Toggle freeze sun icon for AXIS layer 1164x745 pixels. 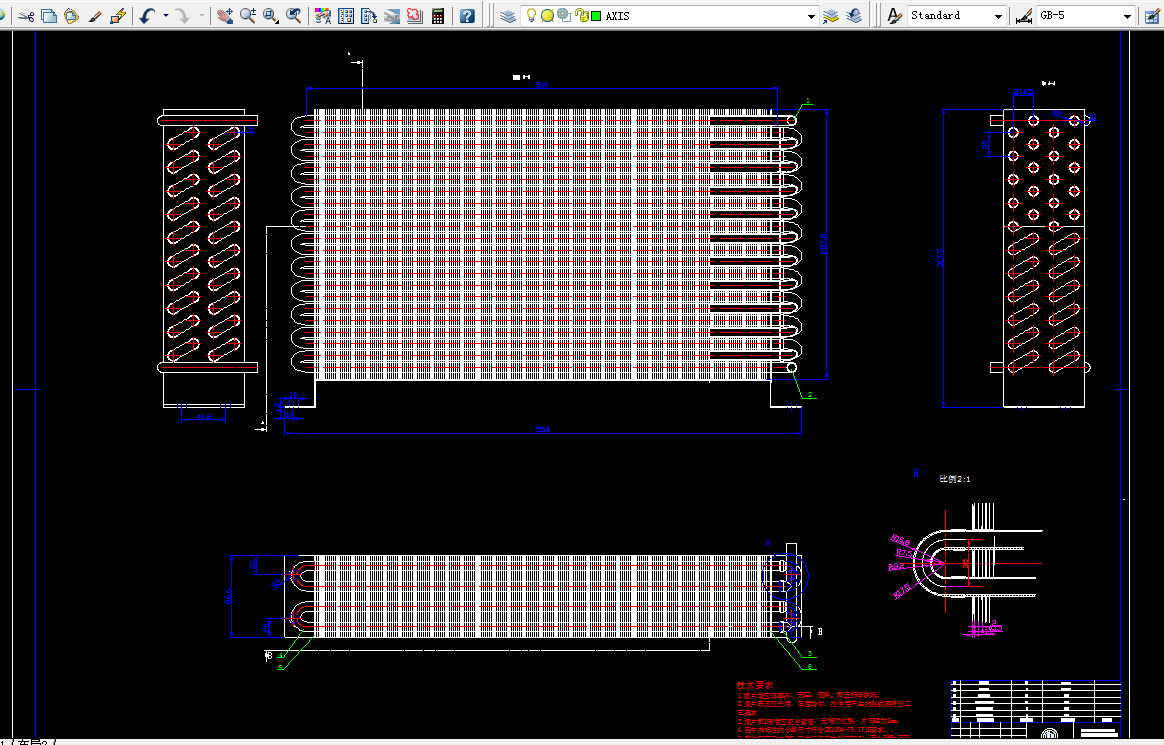click(547, 16)
